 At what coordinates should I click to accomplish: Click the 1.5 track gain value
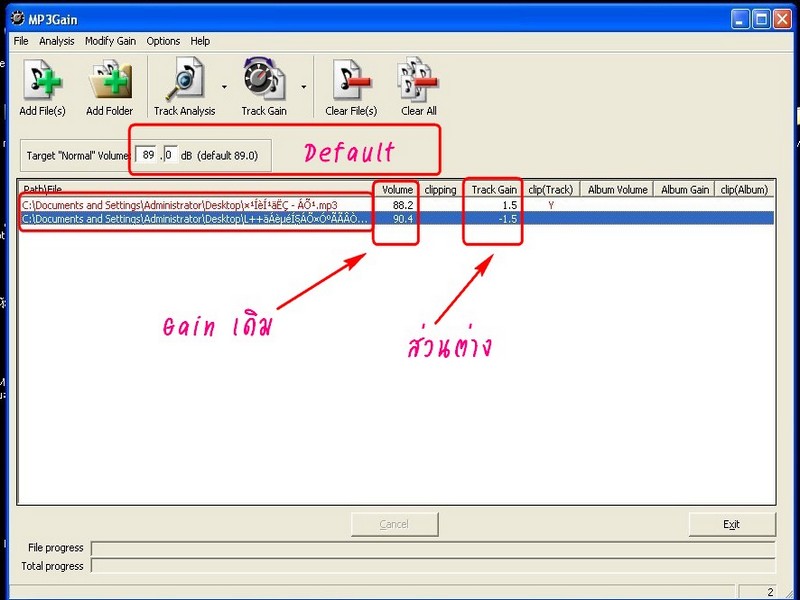tap(510, 205)
